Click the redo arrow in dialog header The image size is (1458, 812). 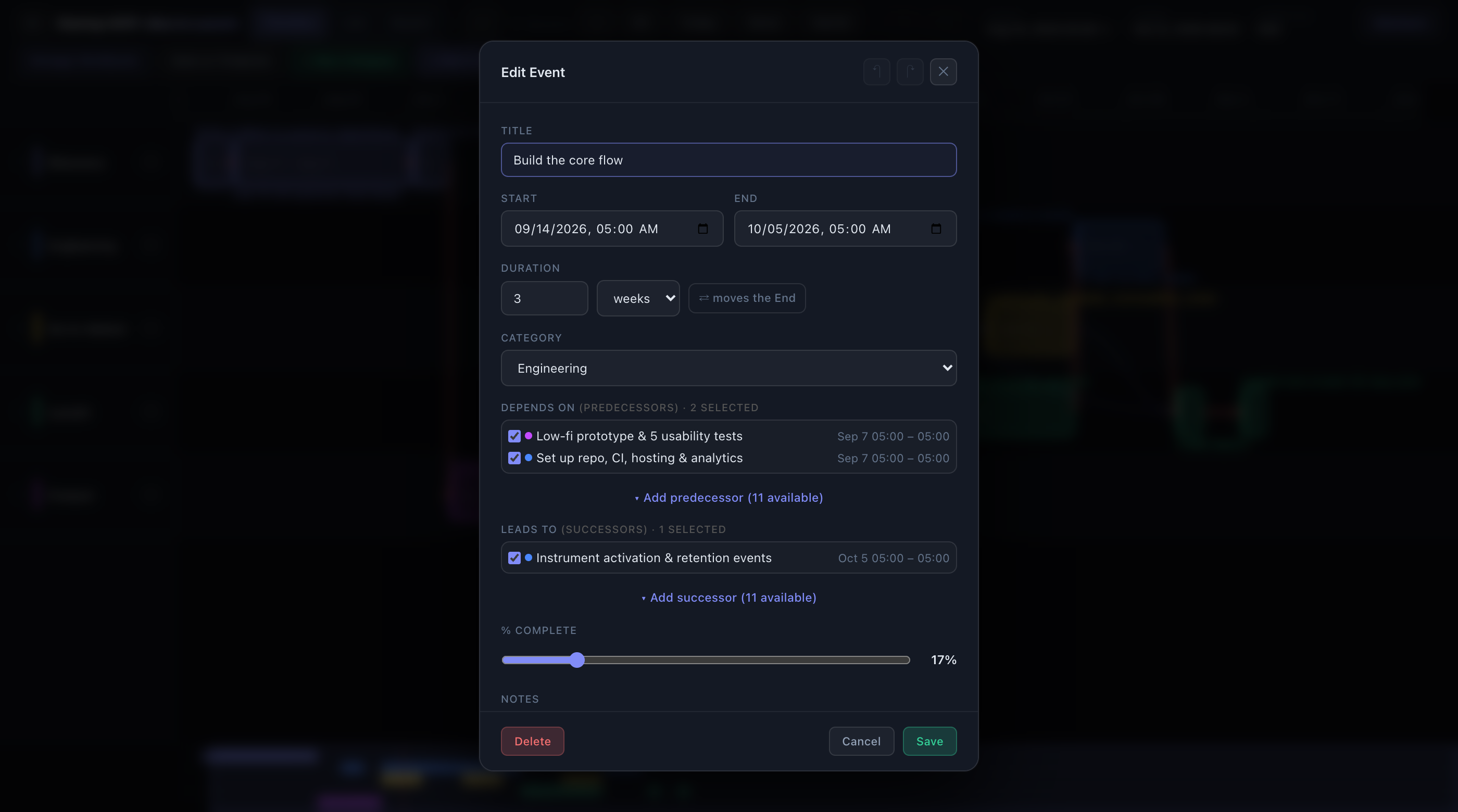tap(910, 72)
